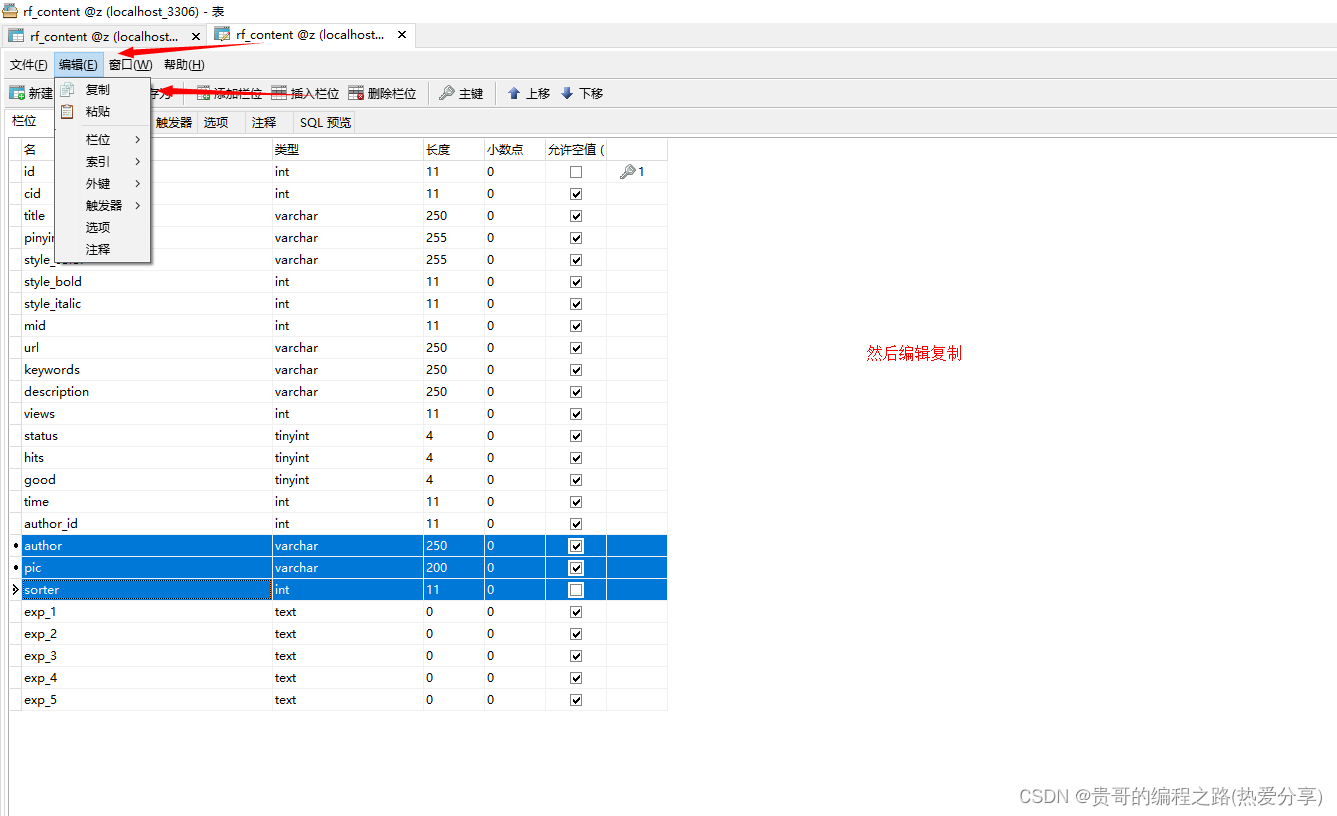Screen dimensions: 1337x816
Task: Click the length 200 cell of pic row
Action: (454, 568)
